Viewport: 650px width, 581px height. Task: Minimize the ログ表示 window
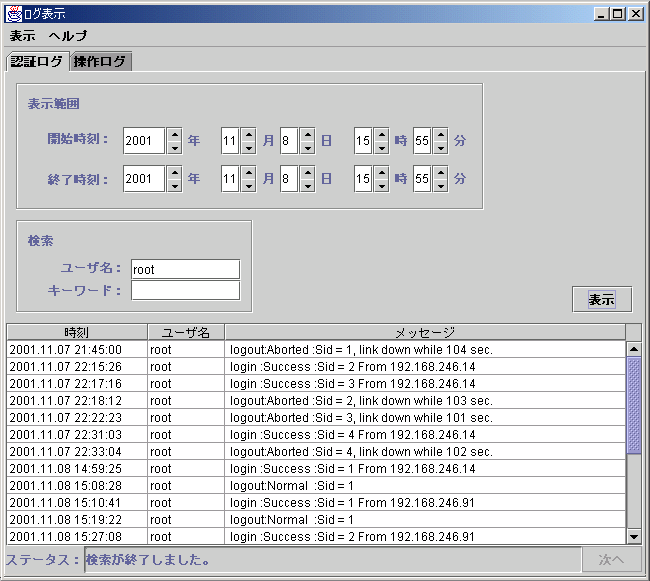601,14
